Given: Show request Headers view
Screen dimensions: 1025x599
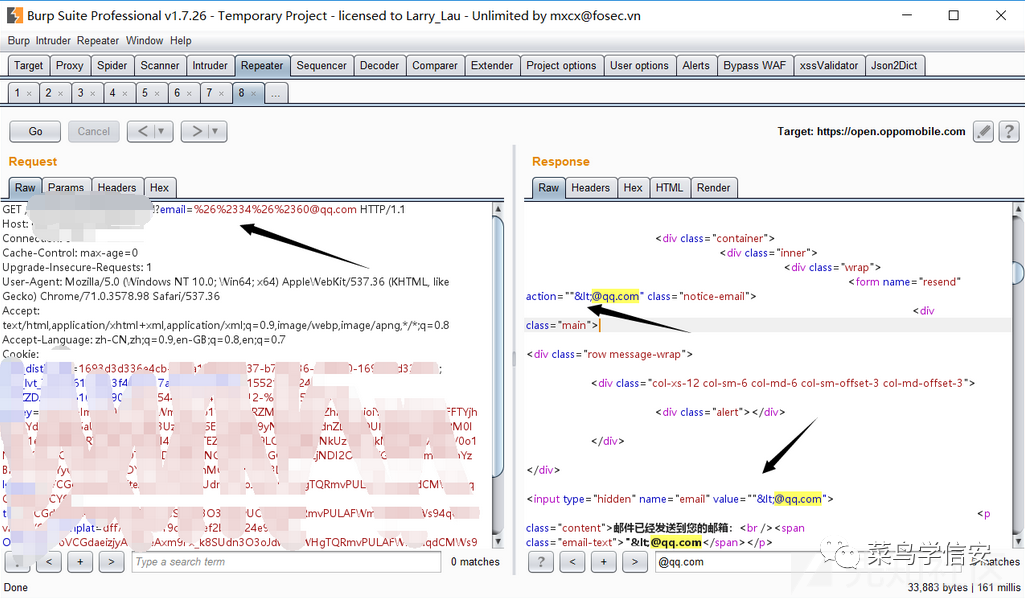Looking at the screenshot, I should tap(117, 188).
